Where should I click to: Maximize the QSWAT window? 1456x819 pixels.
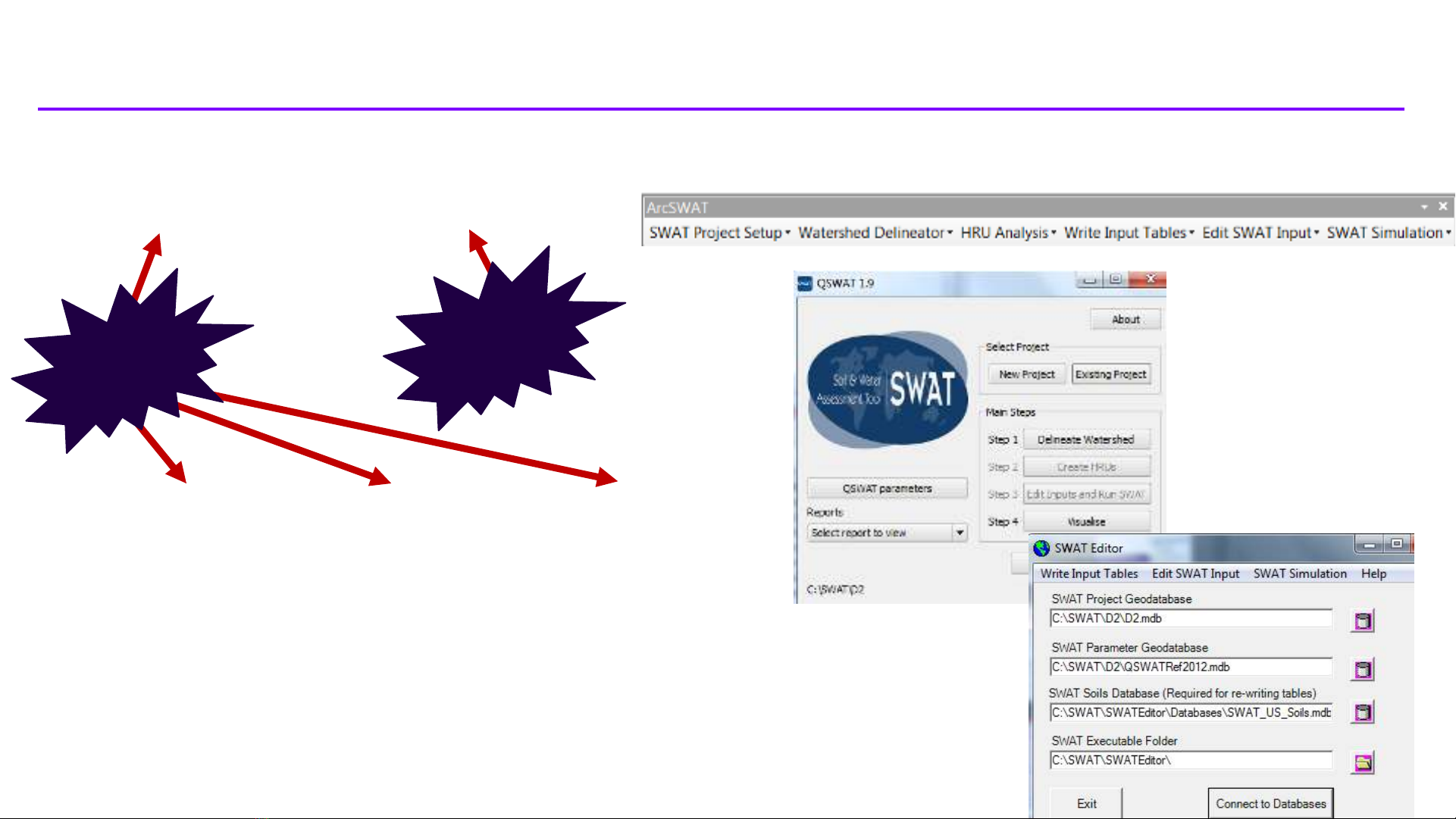[1115, 280]
